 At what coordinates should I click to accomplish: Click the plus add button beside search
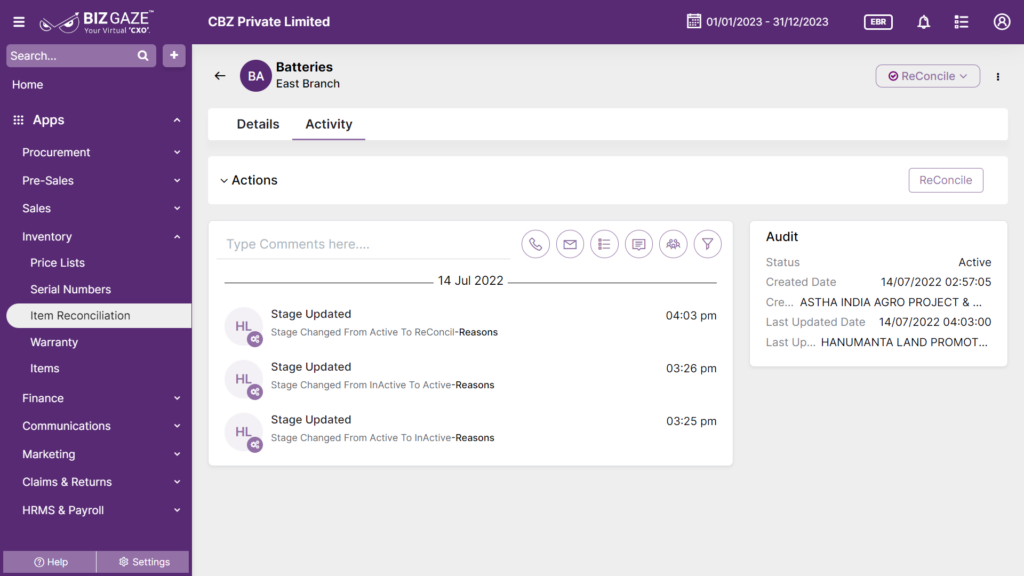coord(174,56)
